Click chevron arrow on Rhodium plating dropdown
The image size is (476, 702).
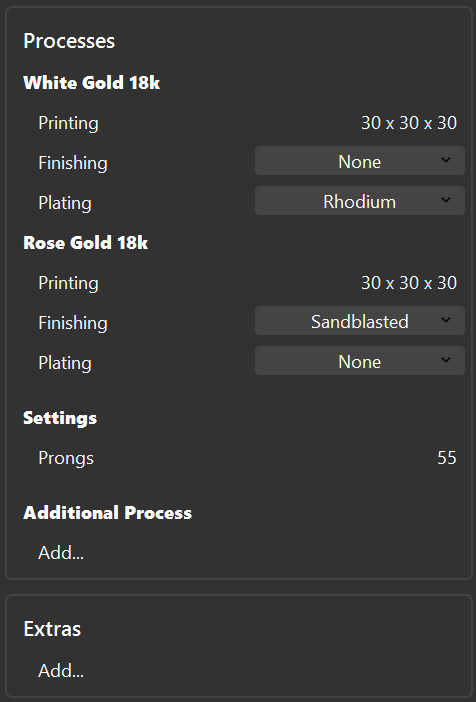pos(446,200)
